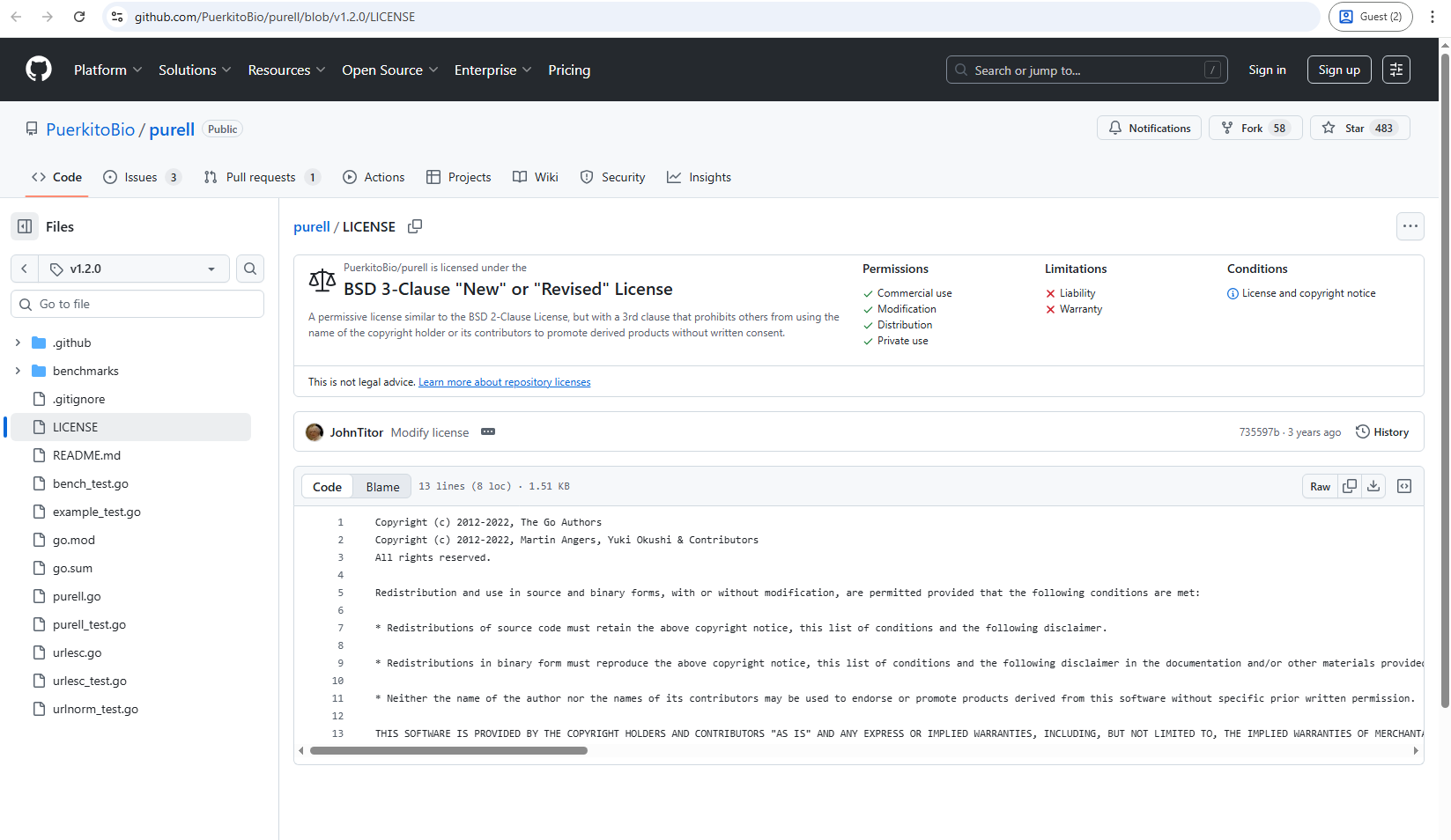
Task: Open the v1.2.0 branch selector
Action: point(132,269)
